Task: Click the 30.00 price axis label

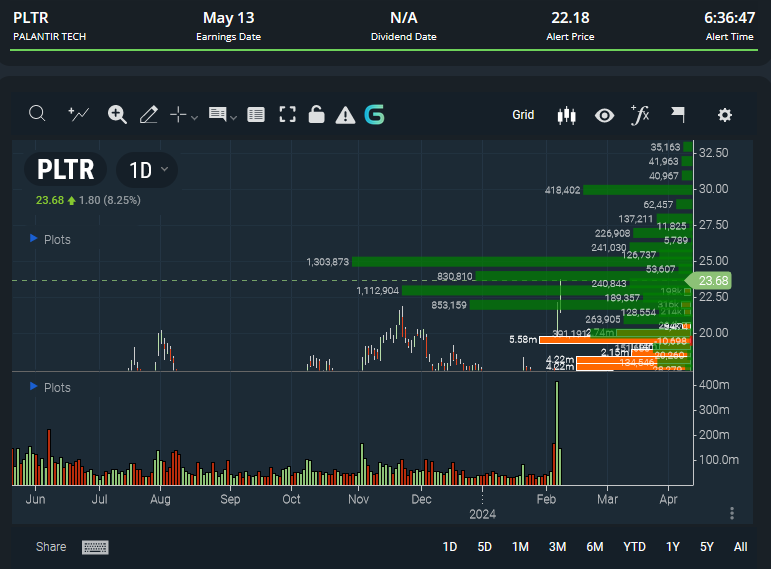Action: click(x=713, y=189)
